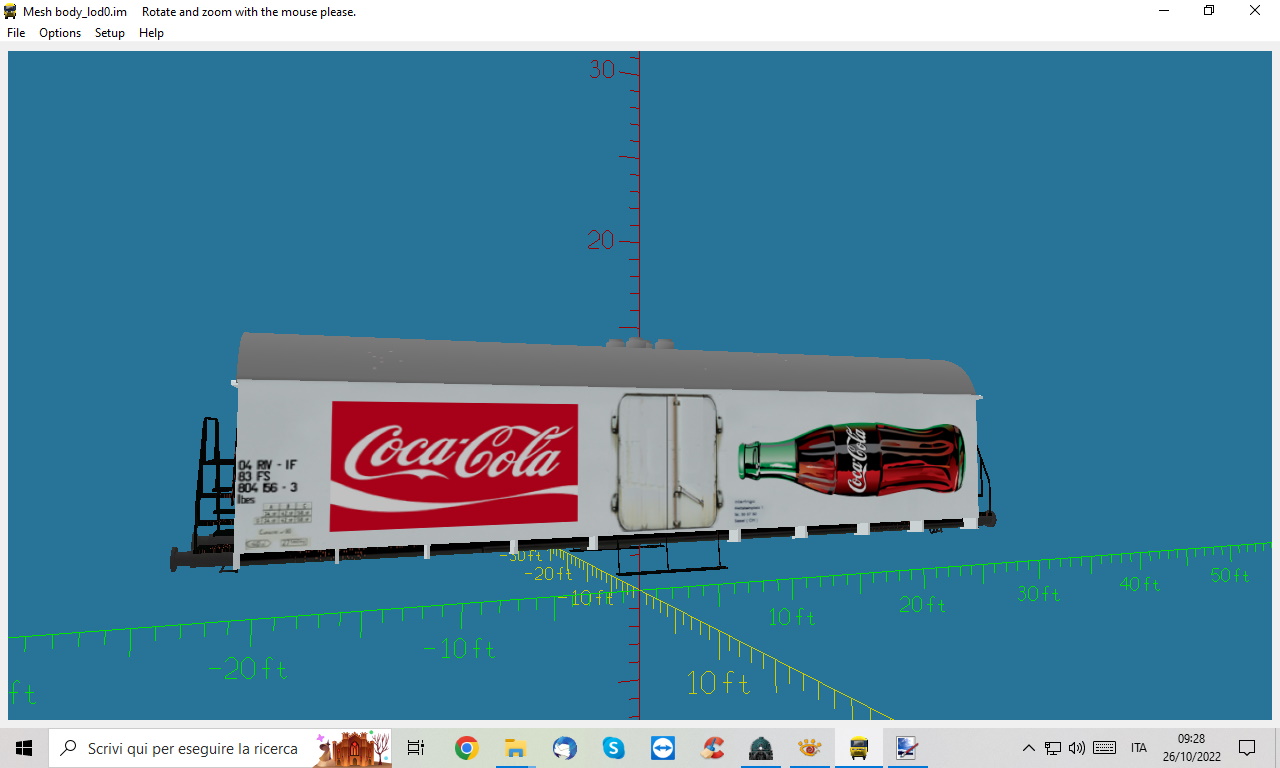Open the rightmost running app on taskbar
The height and width of the screenshot is (768, 1280).
coord(907,748)
